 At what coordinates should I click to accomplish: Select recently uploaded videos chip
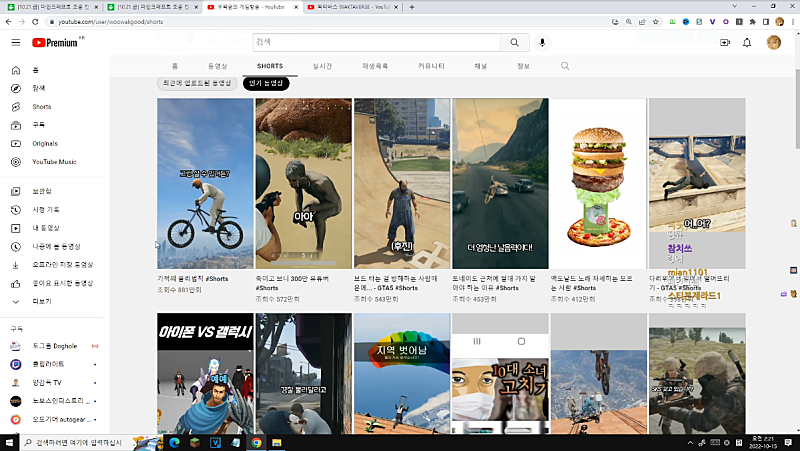(197, 83)
